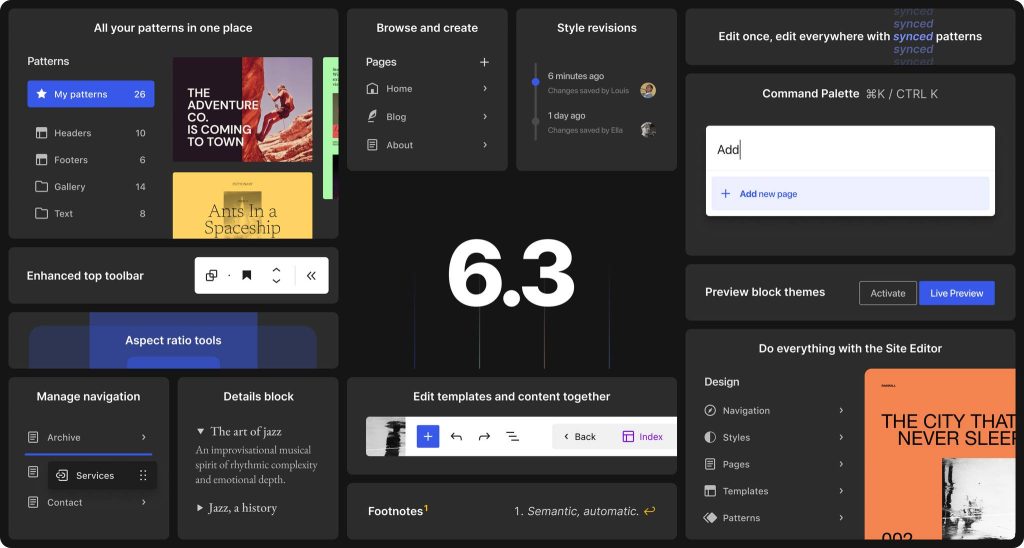1024x548 pixels.
Task: Click the bookmark icon in the enhanced top toolbar
Action: point(246,275)
